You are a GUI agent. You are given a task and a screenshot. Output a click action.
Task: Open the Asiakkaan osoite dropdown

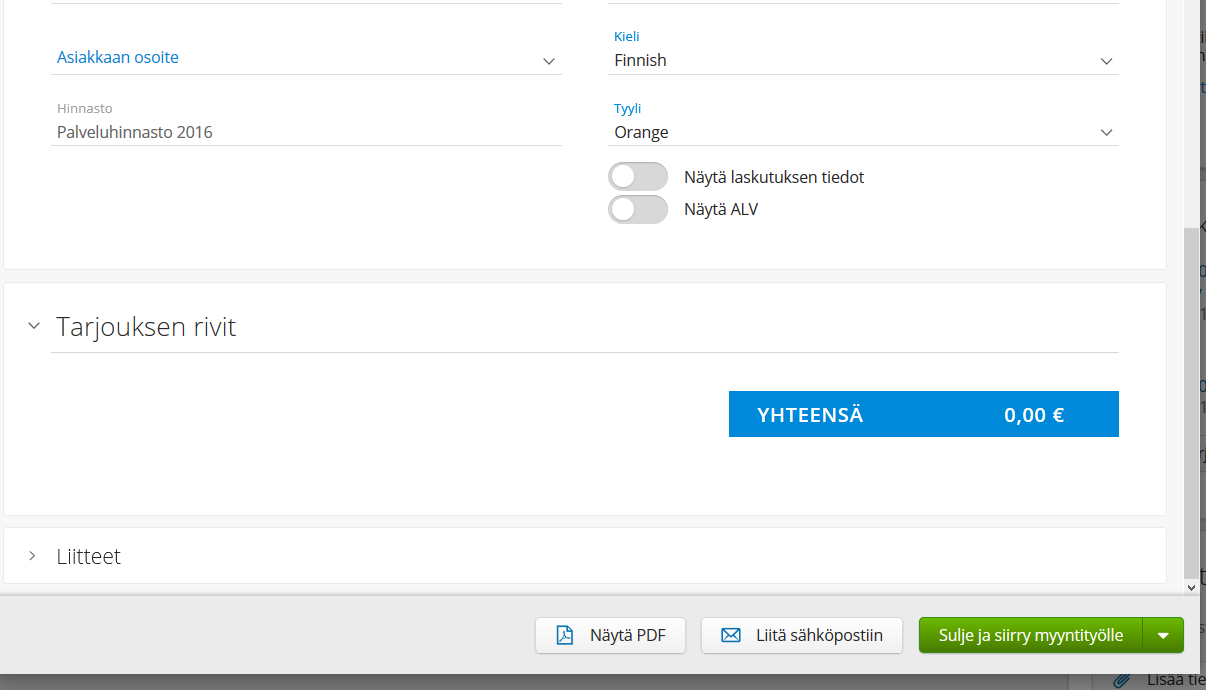point(306,59)
